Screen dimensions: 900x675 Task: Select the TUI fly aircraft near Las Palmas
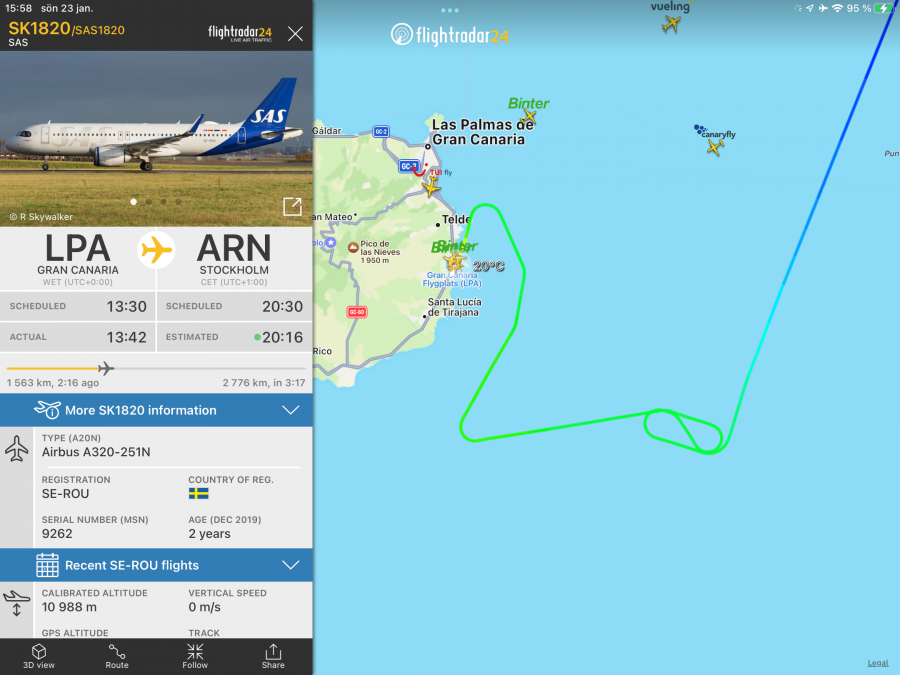point(431,187)
